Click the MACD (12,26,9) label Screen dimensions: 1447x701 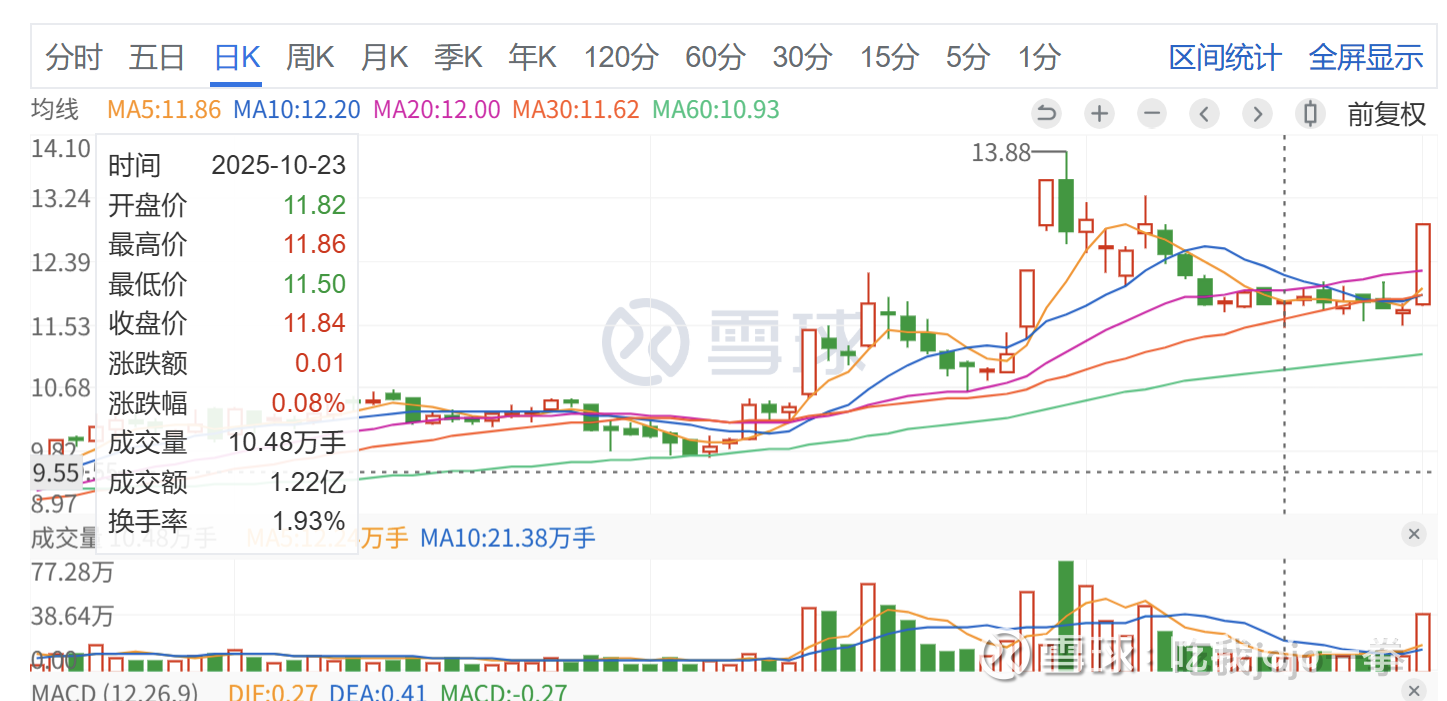pos(114,692)
